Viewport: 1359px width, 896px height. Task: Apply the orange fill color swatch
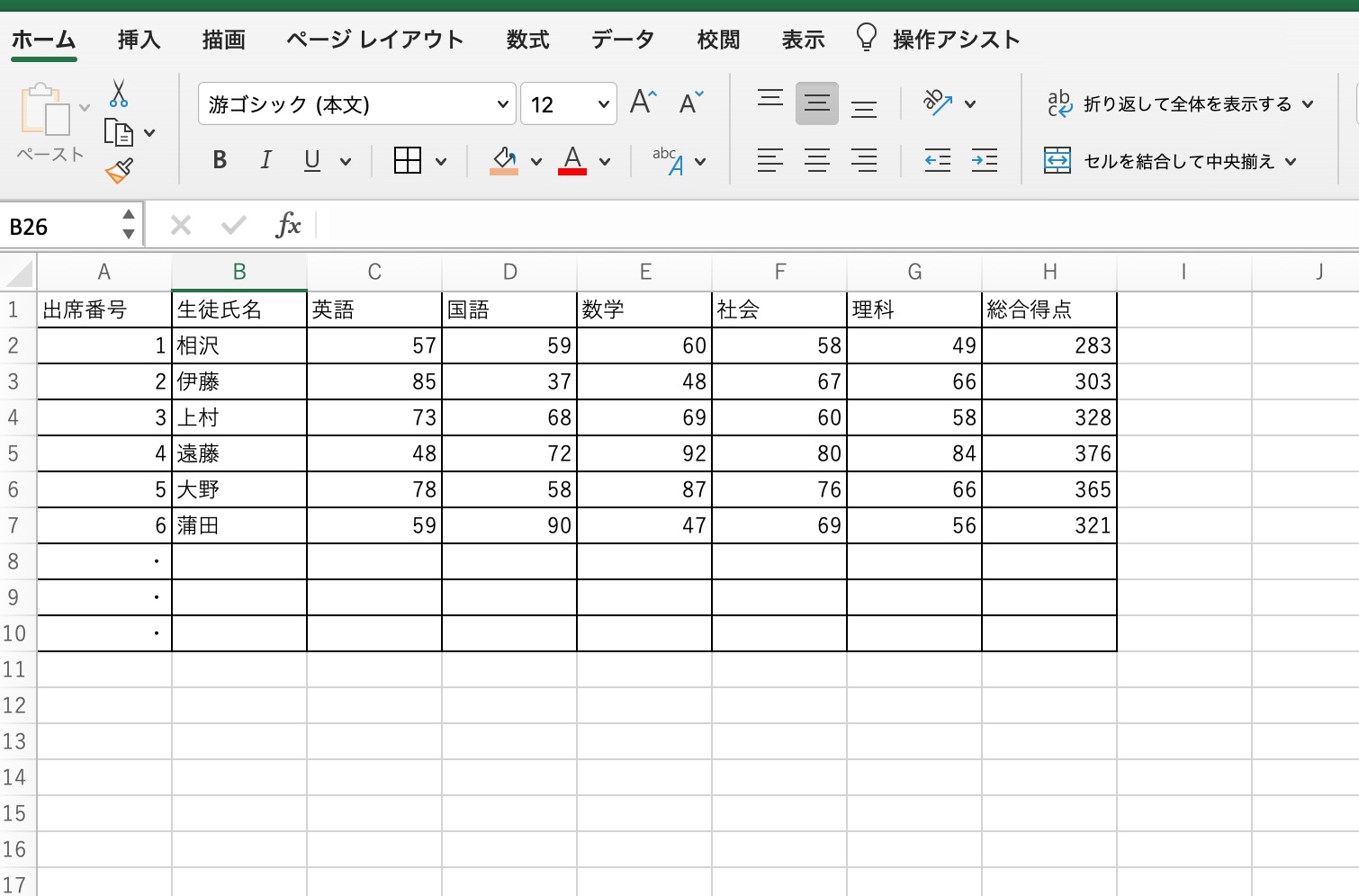(504, 161)
